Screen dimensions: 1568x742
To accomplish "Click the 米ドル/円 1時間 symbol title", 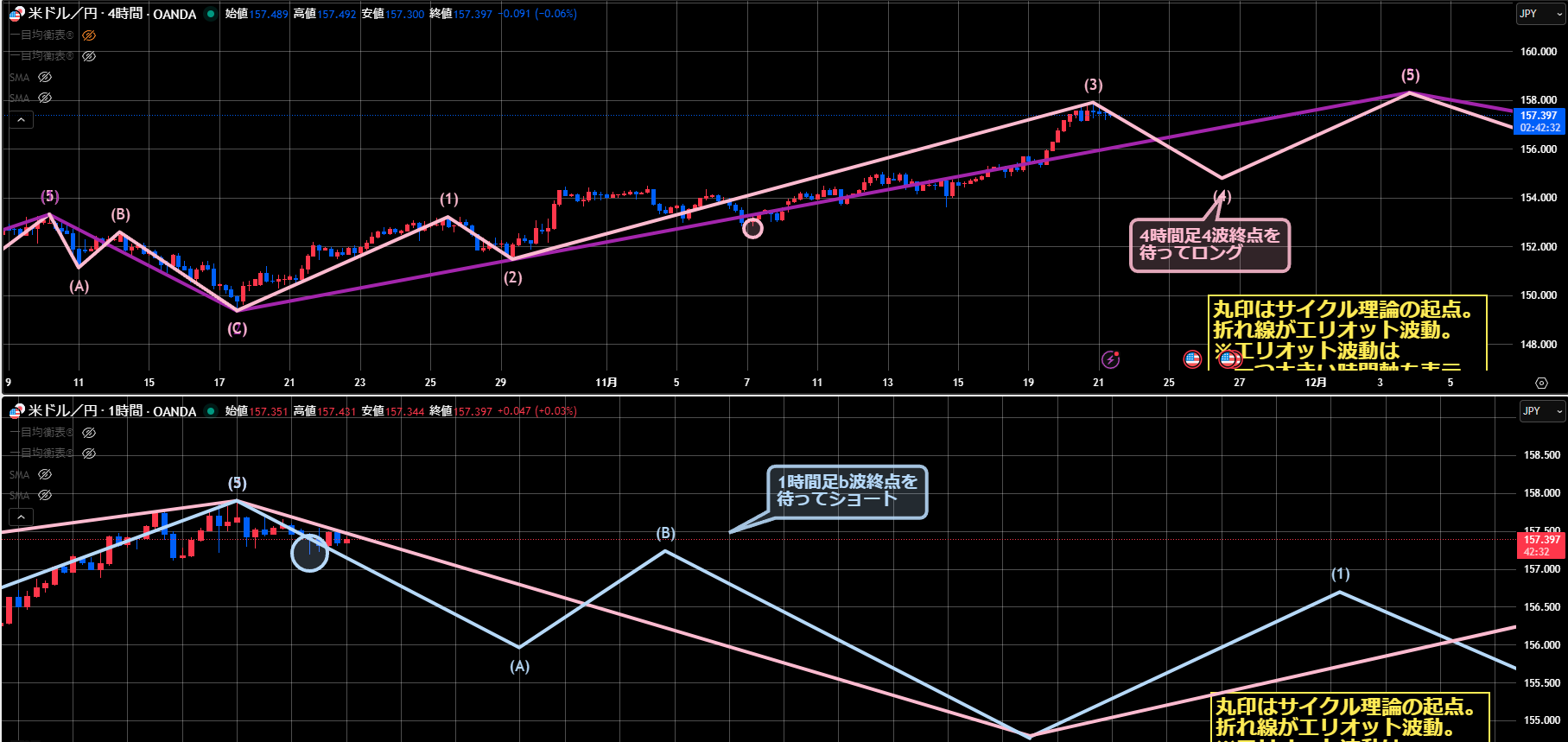I will click(112, 411).
